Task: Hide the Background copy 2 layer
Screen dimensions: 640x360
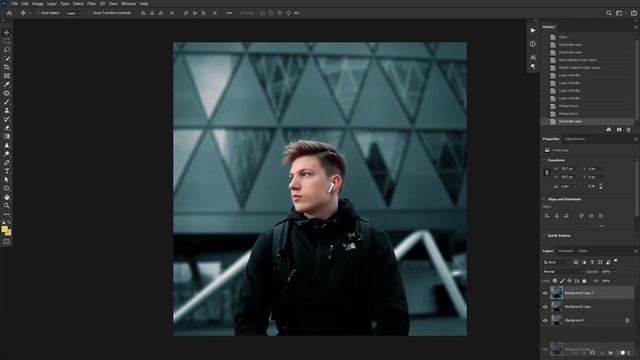Action: coord(545,293)
